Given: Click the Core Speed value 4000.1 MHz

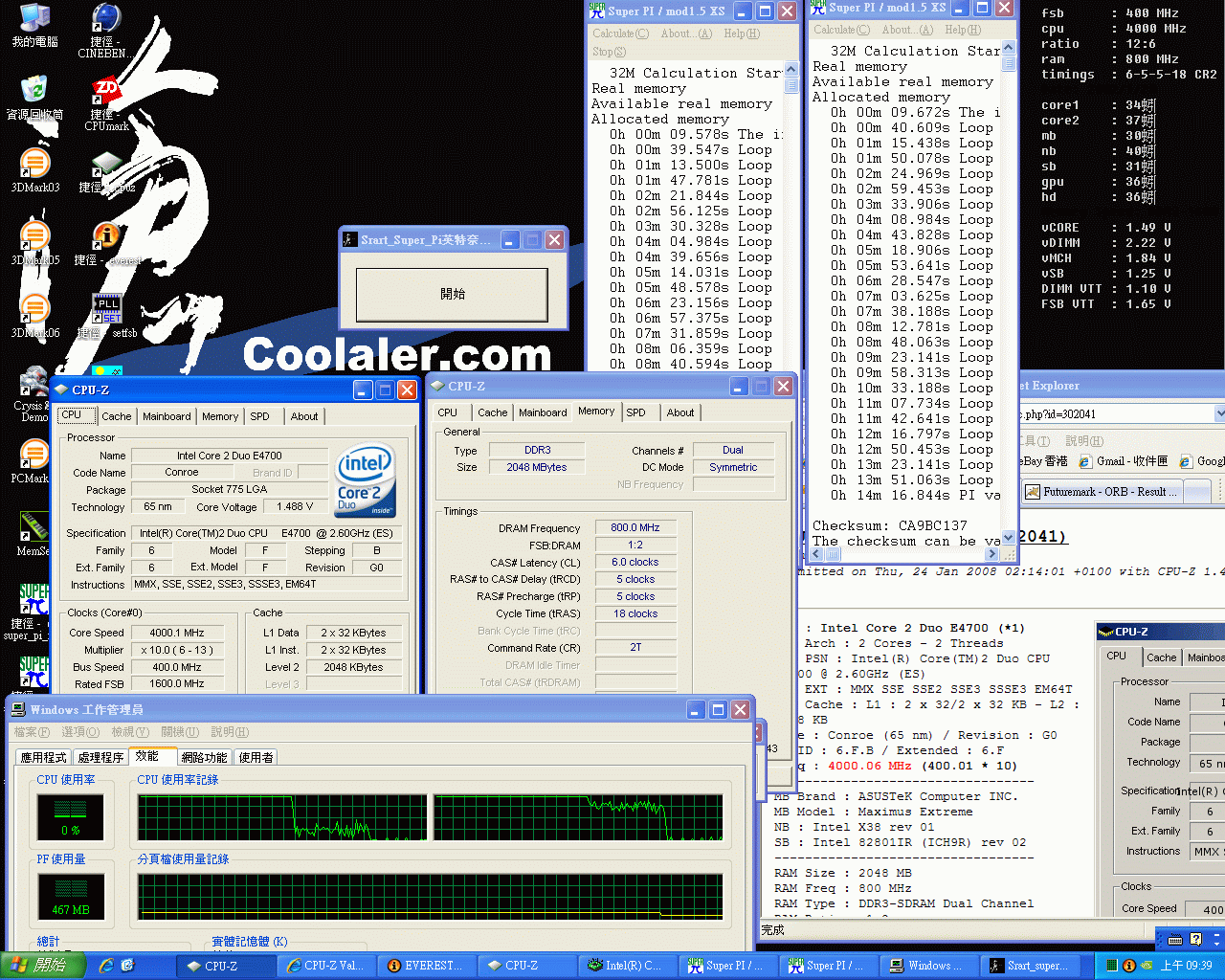Looking at the screenshot, I should point(177,633).
